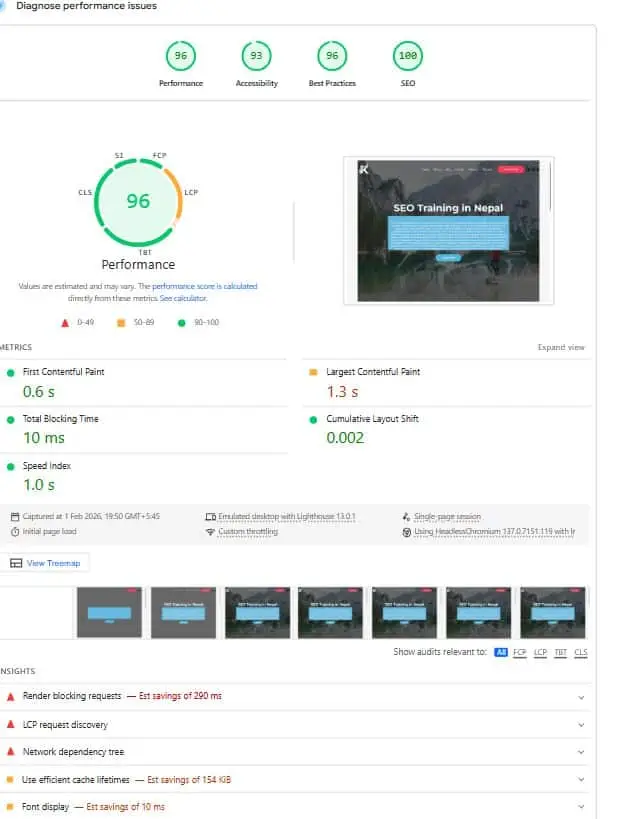
Task: Filter audits by LCP
Action: (x=540, y=652)
